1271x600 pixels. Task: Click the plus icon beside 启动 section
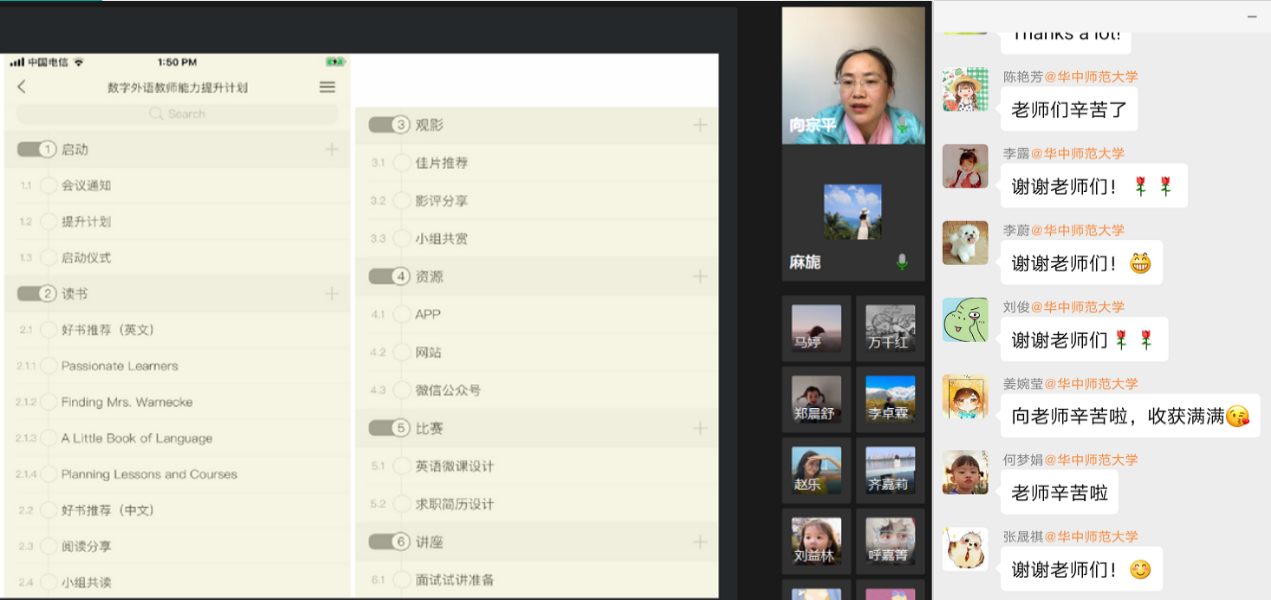[x=331, y=149]
